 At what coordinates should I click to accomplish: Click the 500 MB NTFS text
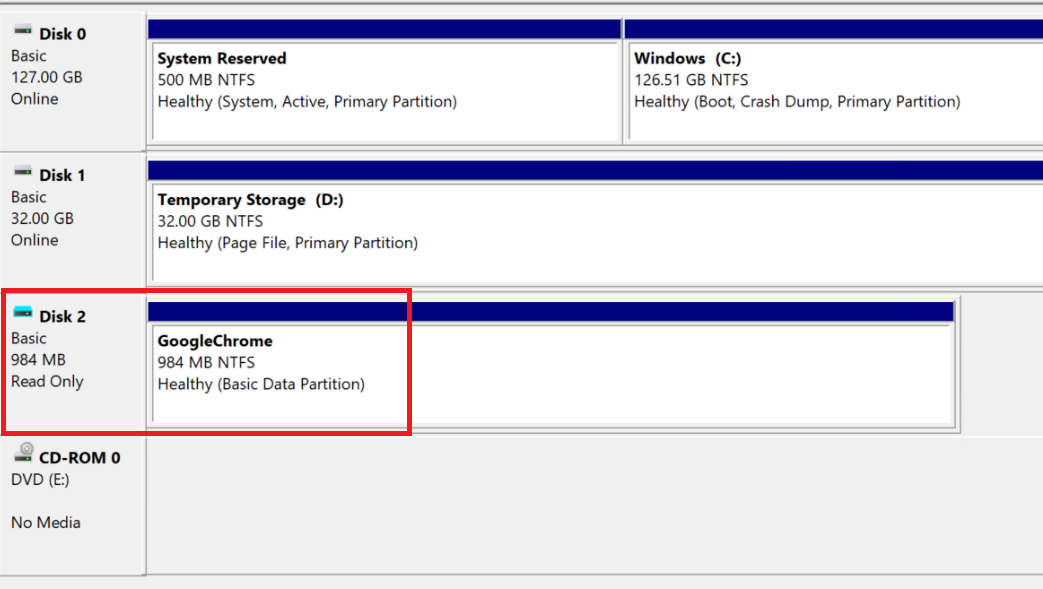click(206, 80)
